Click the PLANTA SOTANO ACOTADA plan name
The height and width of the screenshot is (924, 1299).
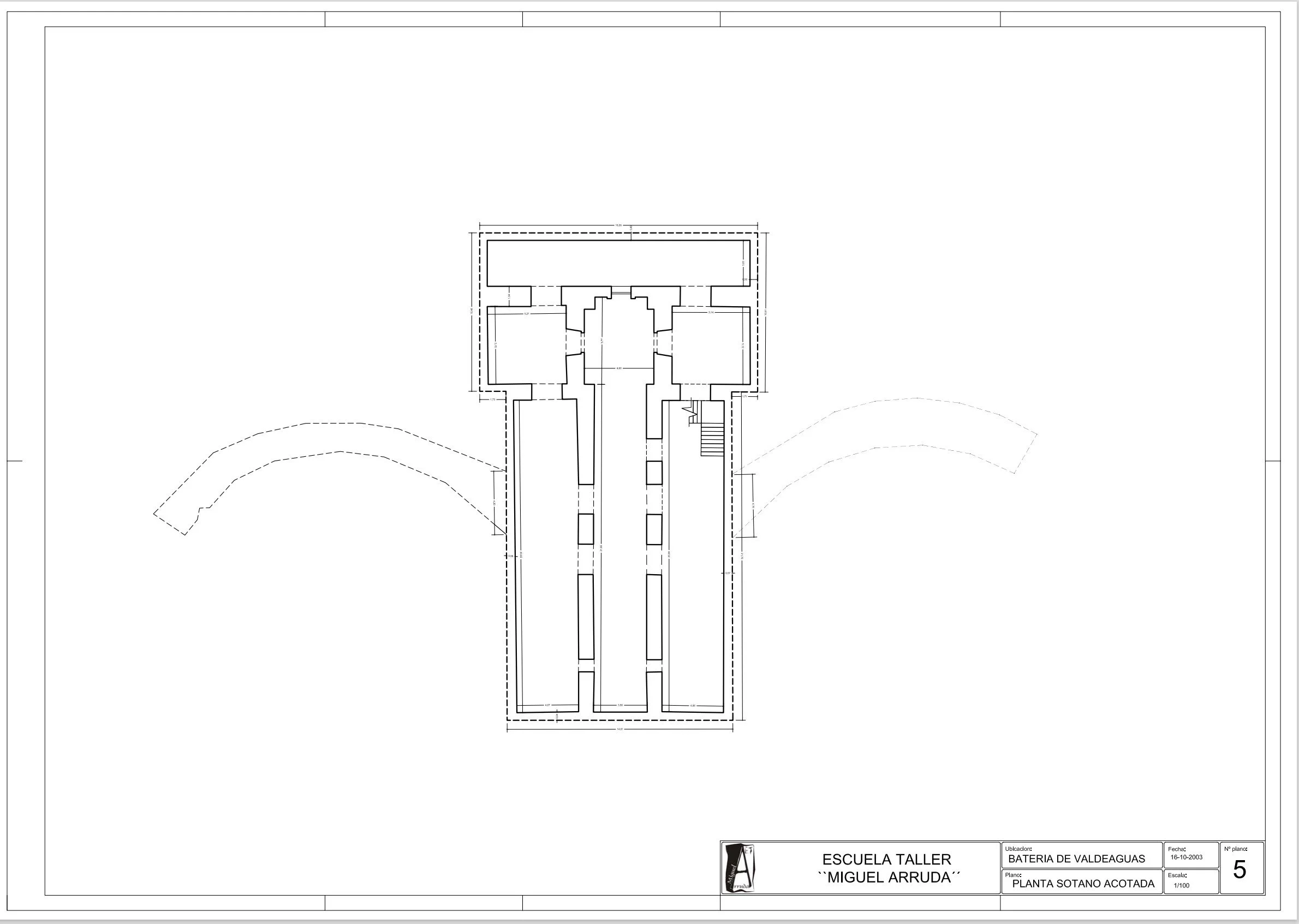[x=1083, y=884]
